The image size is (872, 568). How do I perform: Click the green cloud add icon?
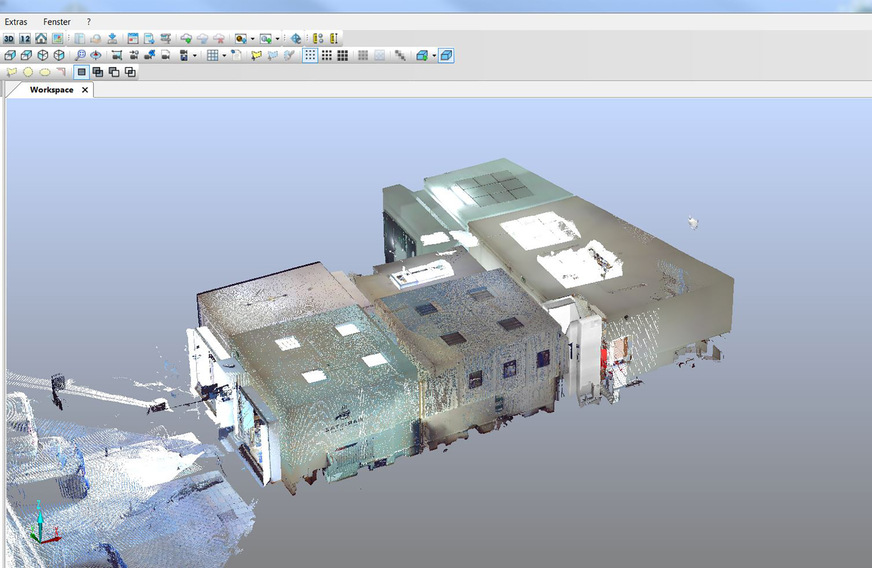[186, 39]
